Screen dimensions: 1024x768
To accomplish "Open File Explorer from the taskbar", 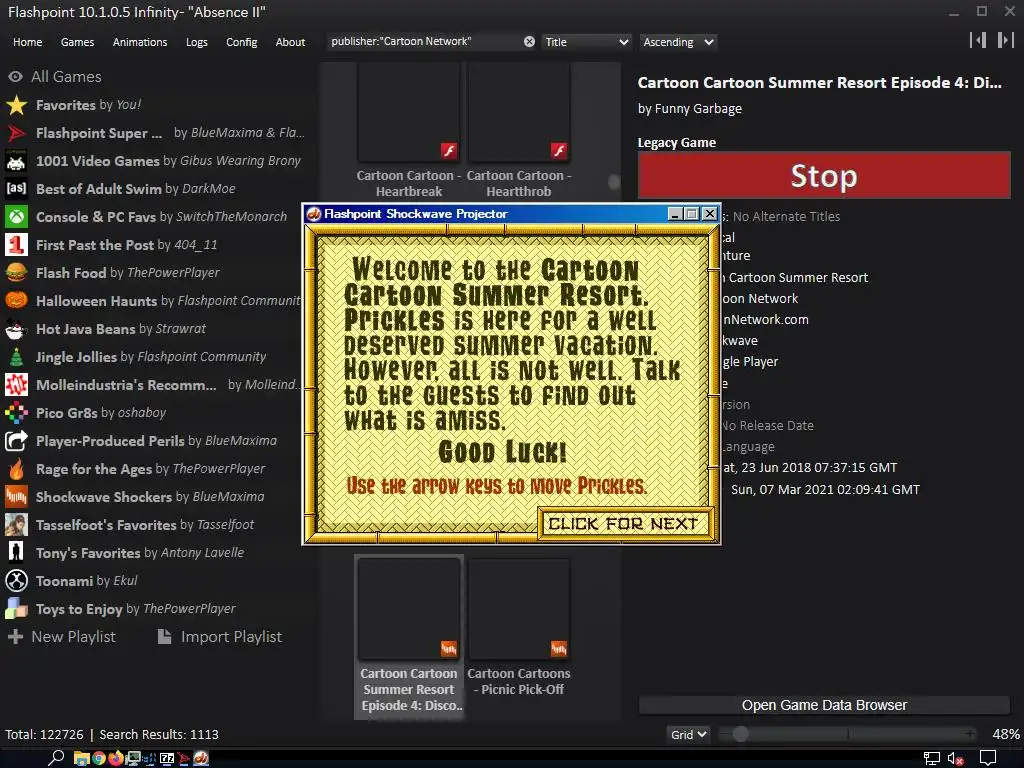I will 82,758.
